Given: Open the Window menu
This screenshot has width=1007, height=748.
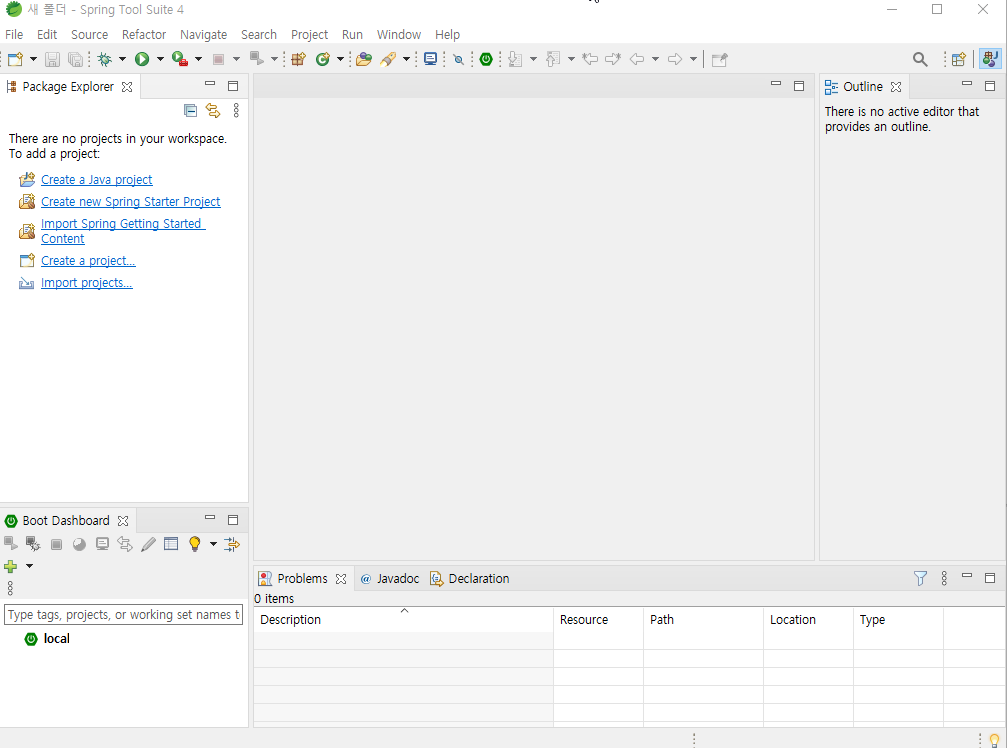Looking at the screenshot, I should pyautogui.click(x=399, y=35).
